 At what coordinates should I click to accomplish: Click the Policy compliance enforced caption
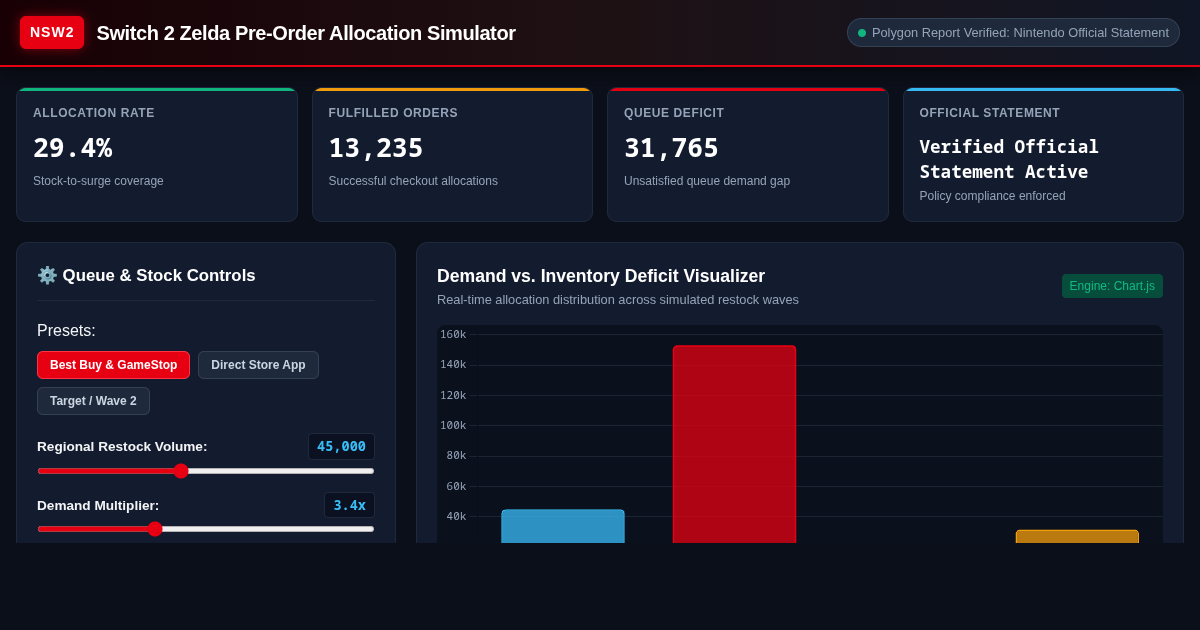[992, 196]
